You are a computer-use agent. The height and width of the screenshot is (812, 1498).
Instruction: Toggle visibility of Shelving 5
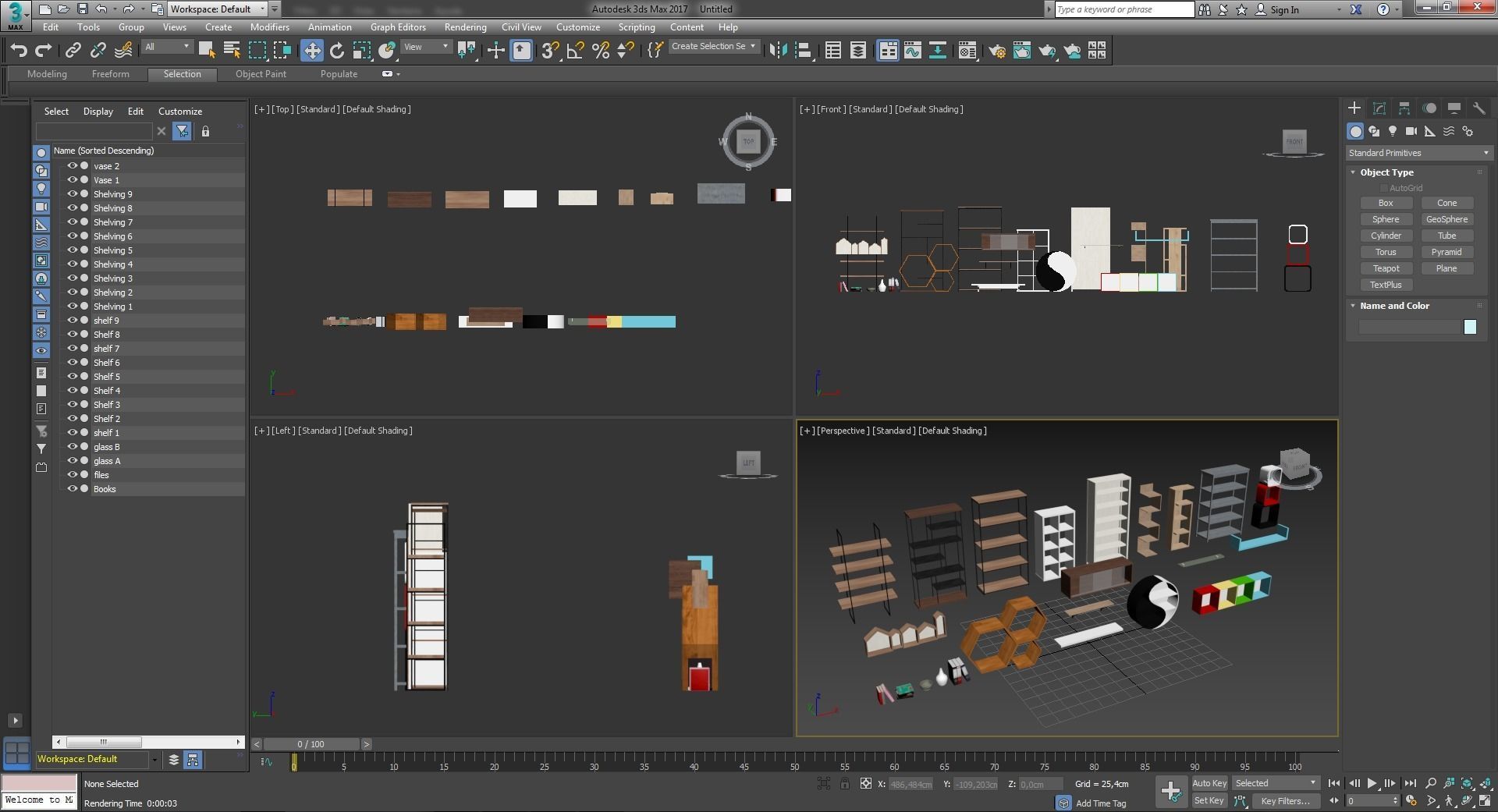[72, 250]
